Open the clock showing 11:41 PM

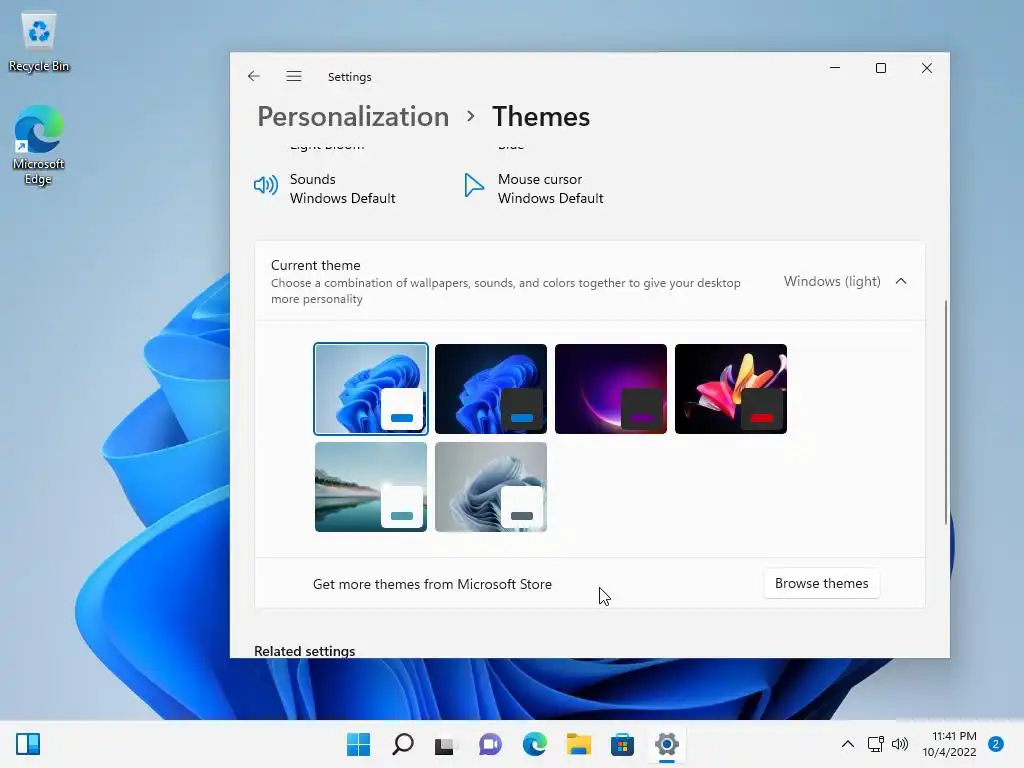pos(950,744)
